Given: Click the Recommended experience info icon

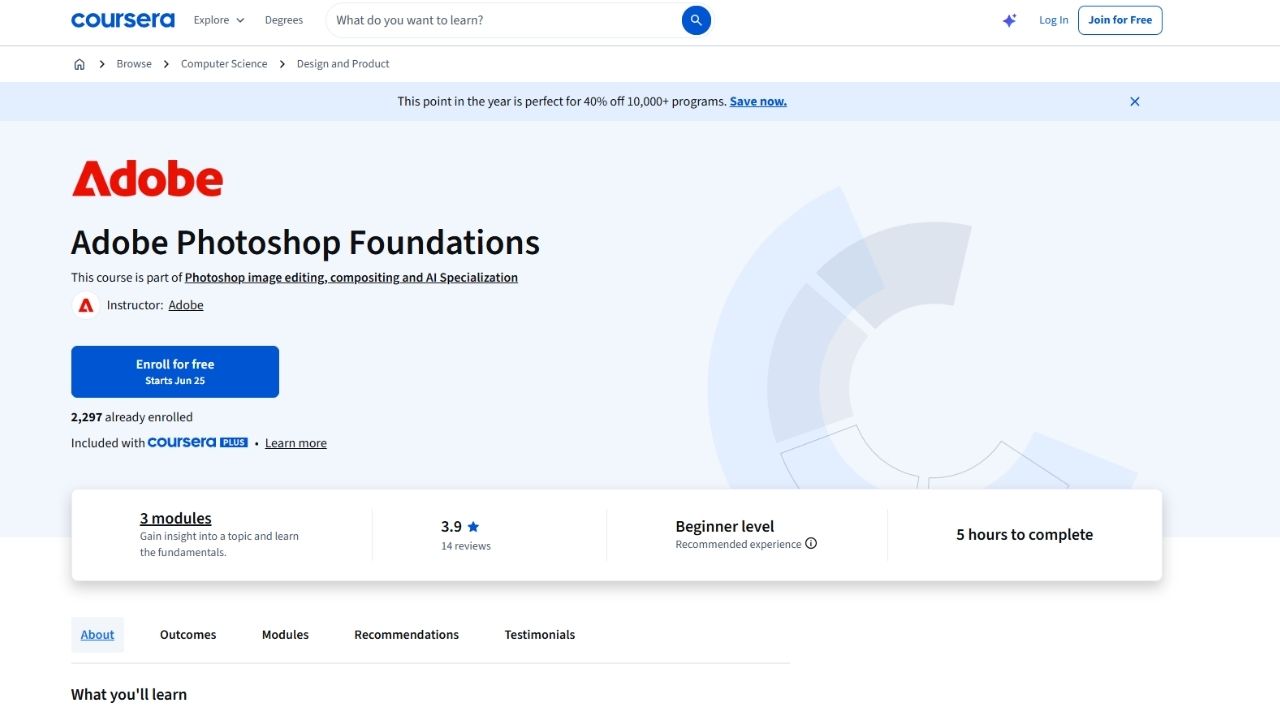Looking at the screenshot, I should pos(811,544).
